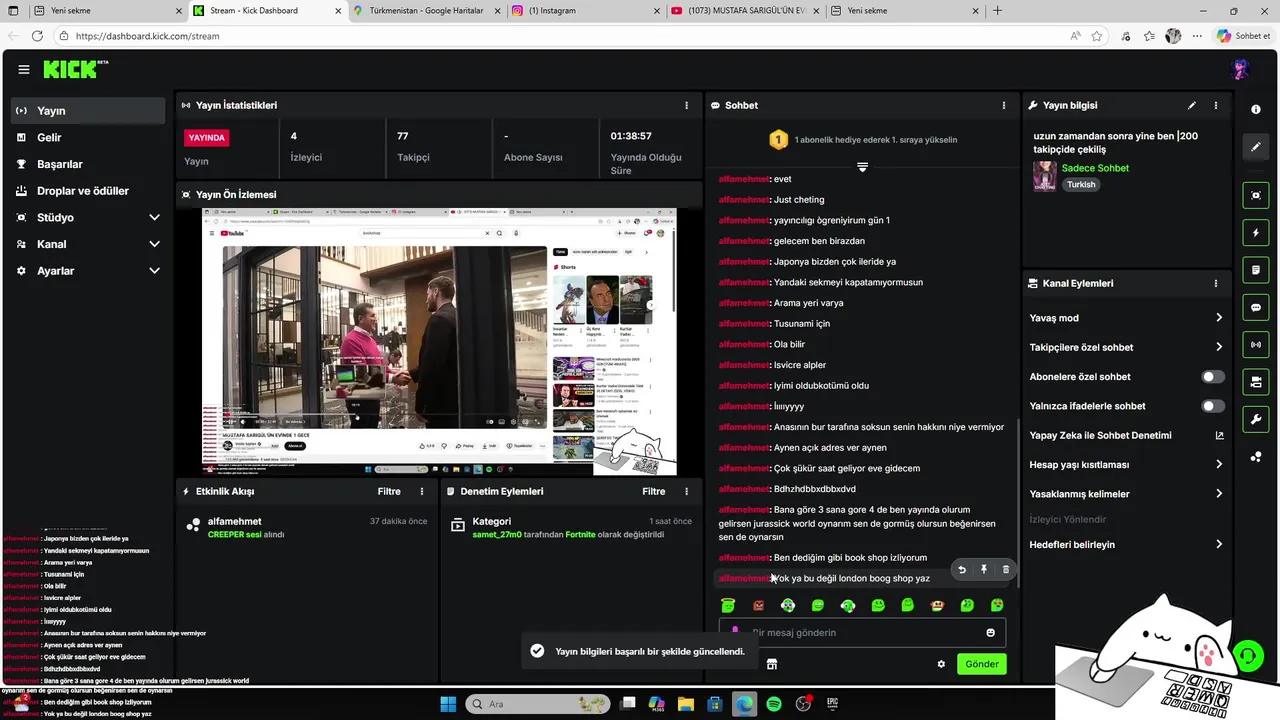This screenshot has height=720, width=1280.
Task: Click the pencil edit icon in right sidebar
Action: pos(1256,147)
